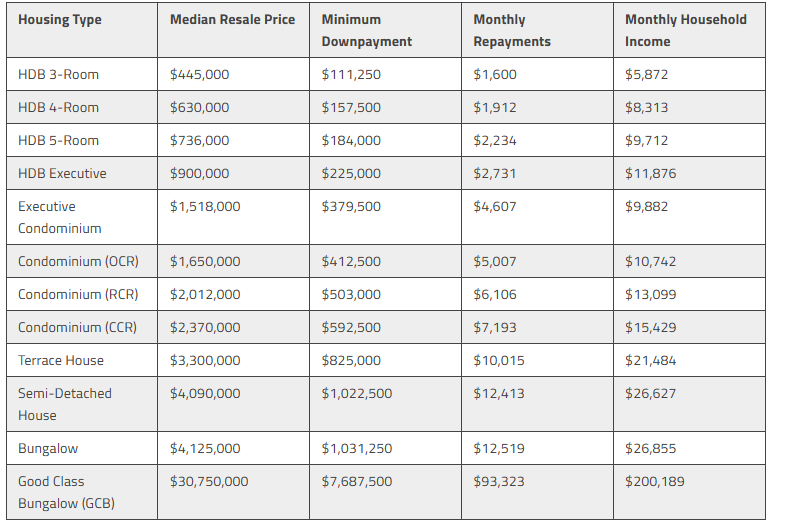Click HDB Executive monthly repayment $2,731
This screenshot has height=523, width=785.
click(495, 174)
